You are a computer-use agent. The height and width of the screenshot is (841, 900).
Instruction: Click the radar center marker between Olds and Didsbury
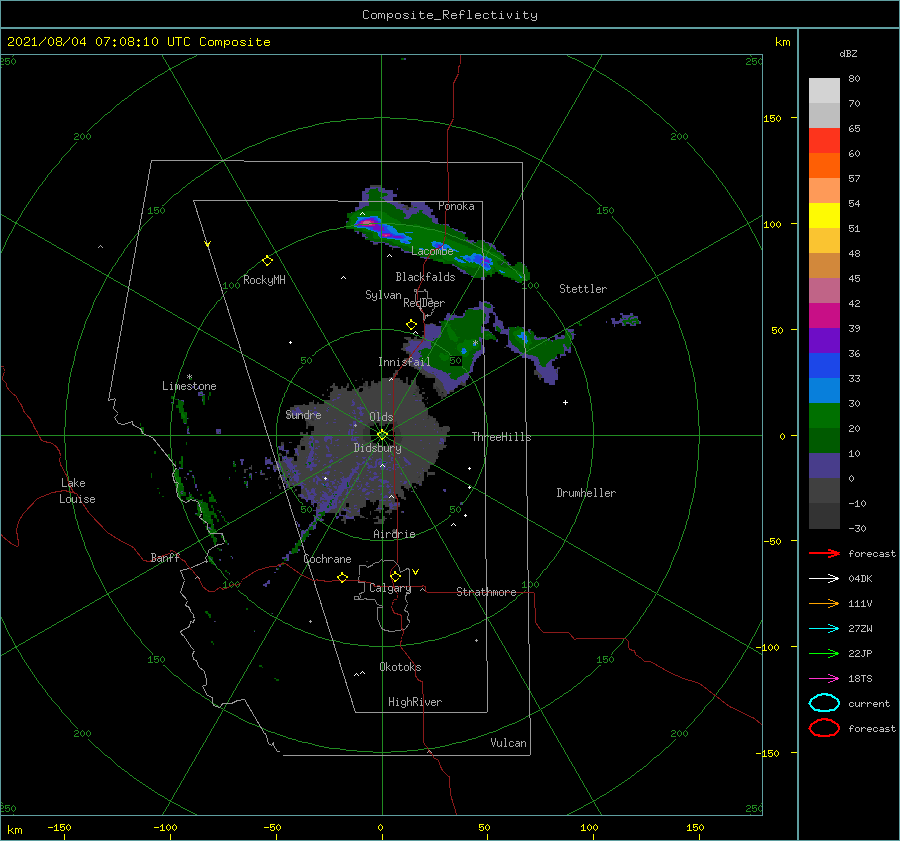point(382,435)
